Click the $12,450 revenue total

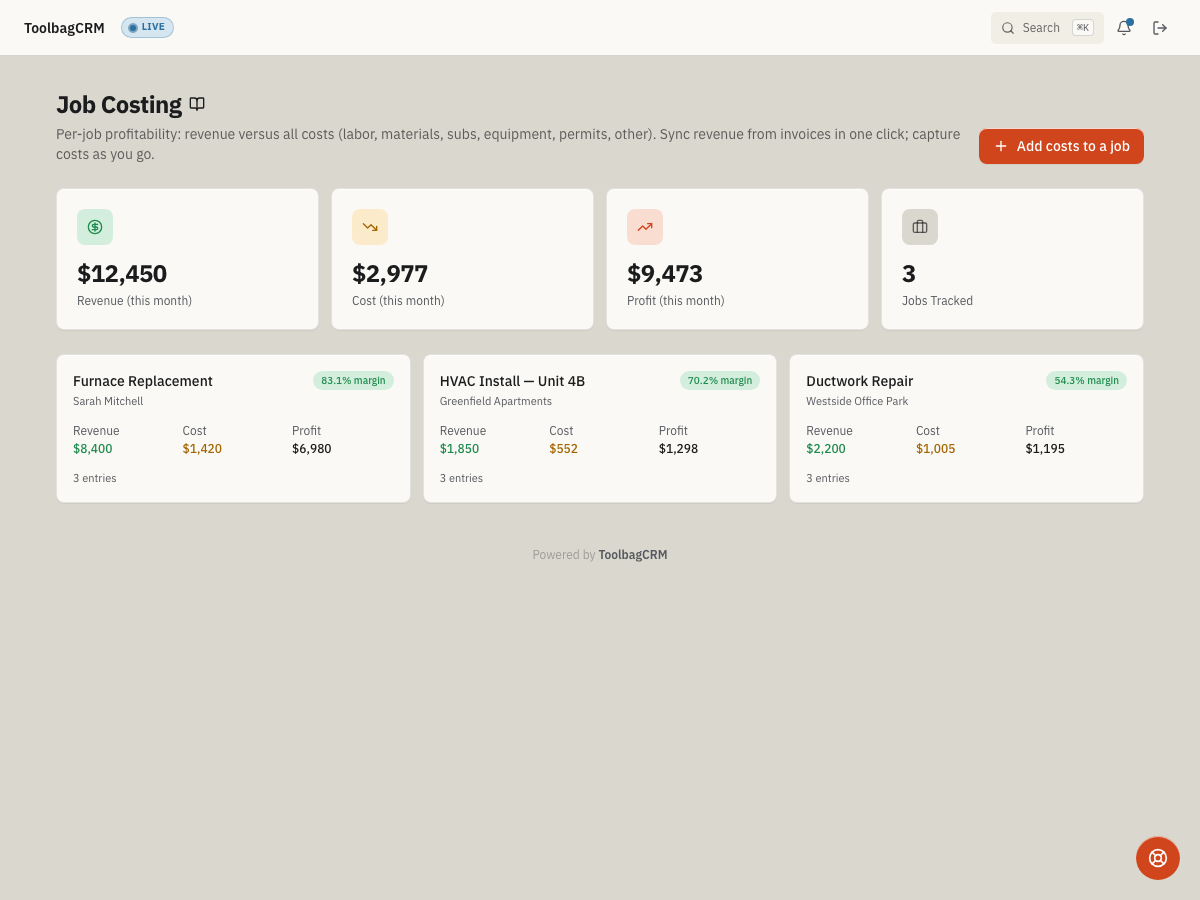tap(122, 273)
